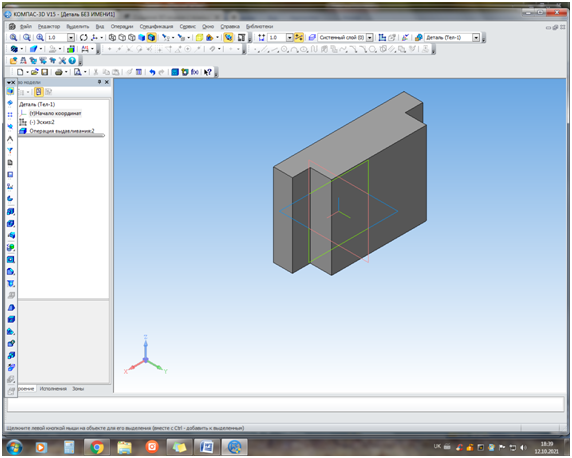Open the Операции menu
Screen dimensions: 572x458
pos(122,26)
